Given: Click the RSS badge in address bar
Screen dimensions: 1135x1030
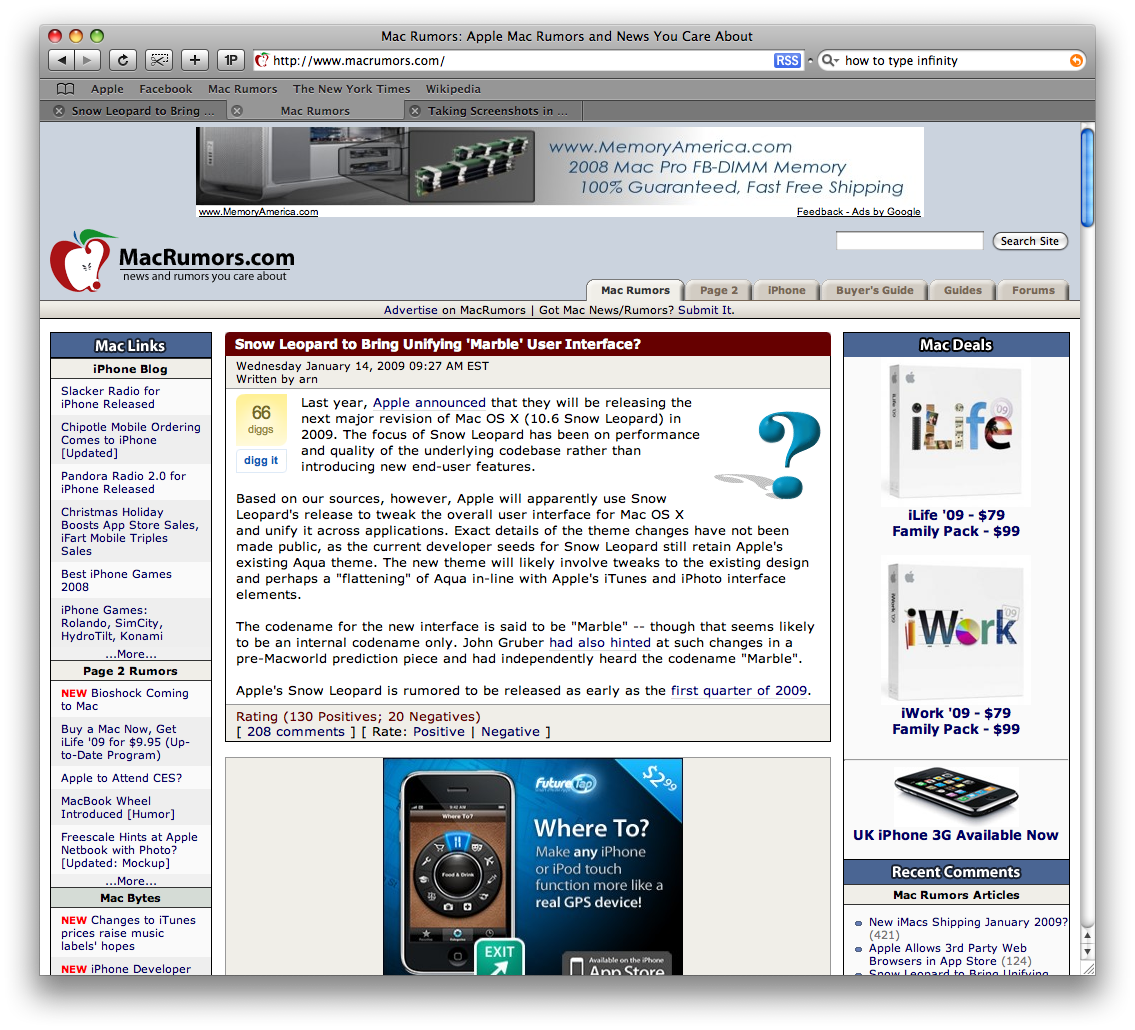Looking at the screenshot, I should tap(787, 61).
